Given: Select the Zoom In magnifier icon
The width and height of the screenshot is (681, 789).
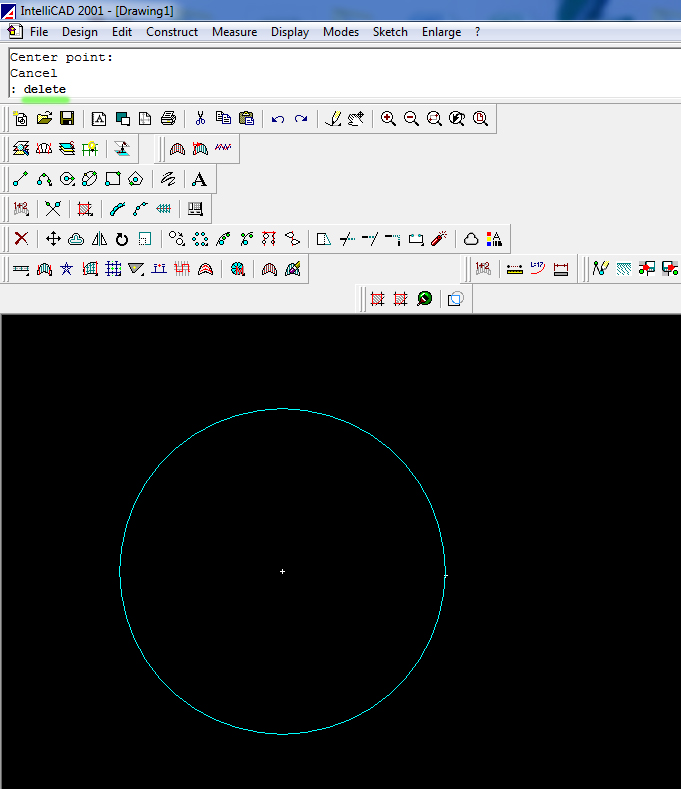Looking at the screenshot, I should tap(388, 119).
